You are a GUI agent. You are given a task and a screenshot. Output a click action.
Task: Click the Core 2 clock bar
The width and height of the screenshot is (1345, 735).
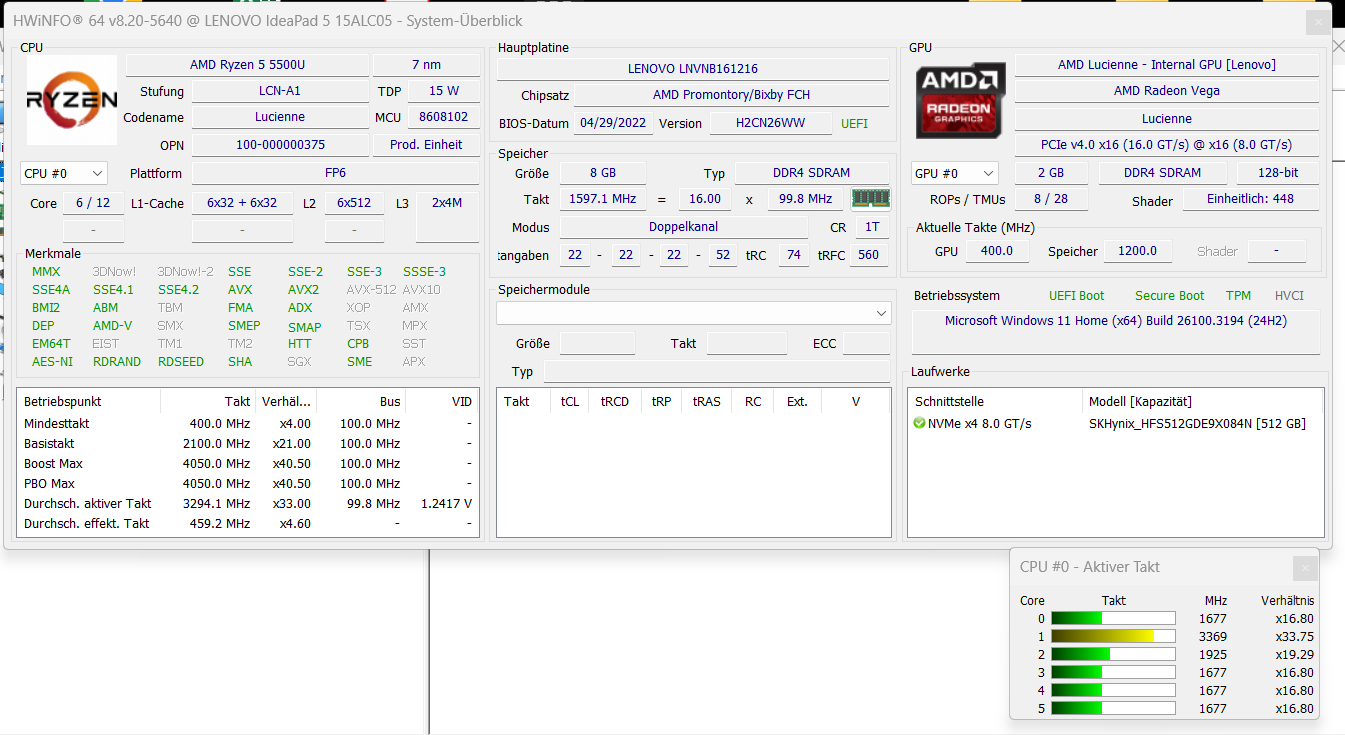click(x=1113, y=655)
